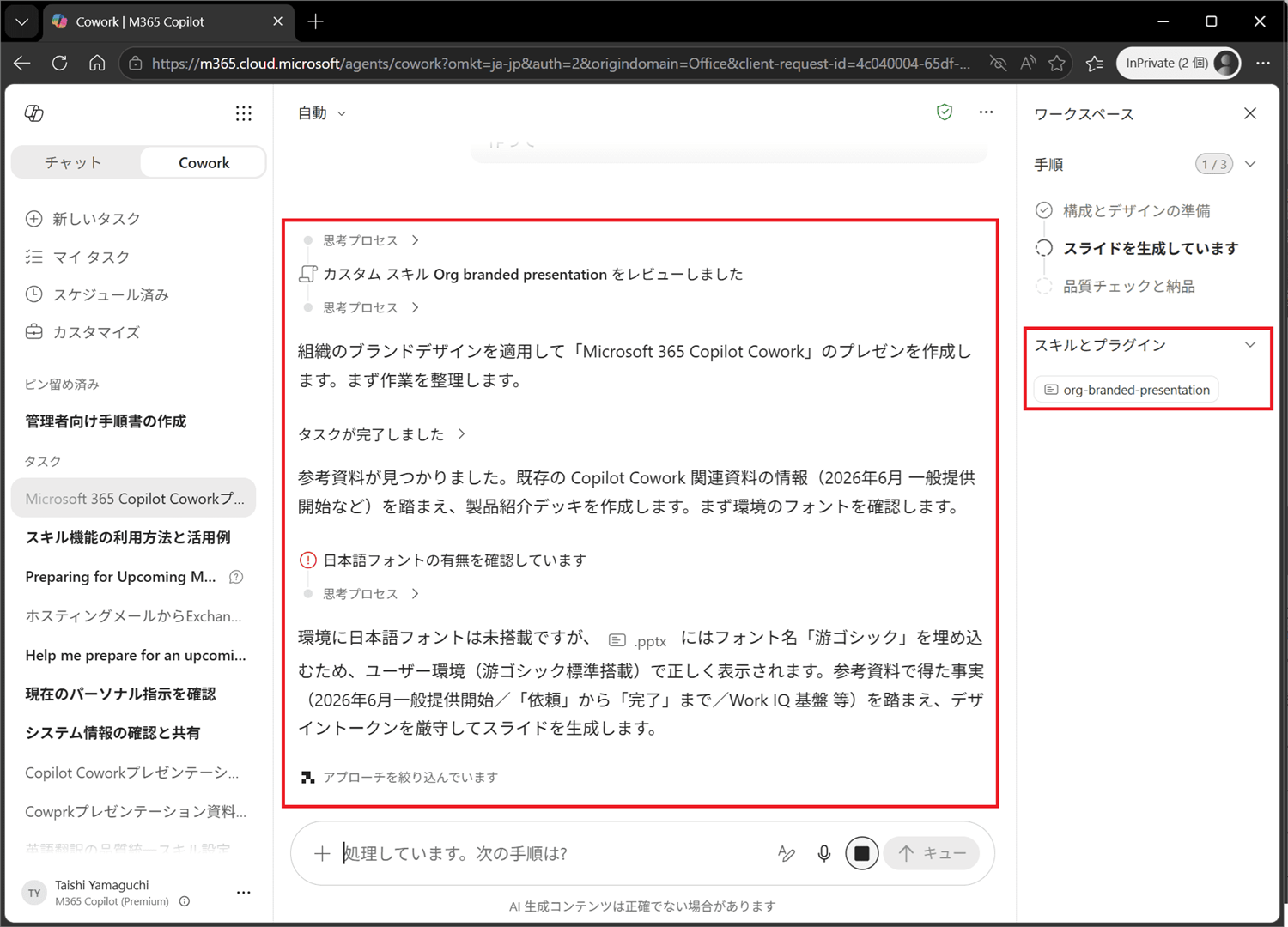This screenshot has height=927, width=1288.
Task: Click the site info icon in address bar
Action: [136, 63]
